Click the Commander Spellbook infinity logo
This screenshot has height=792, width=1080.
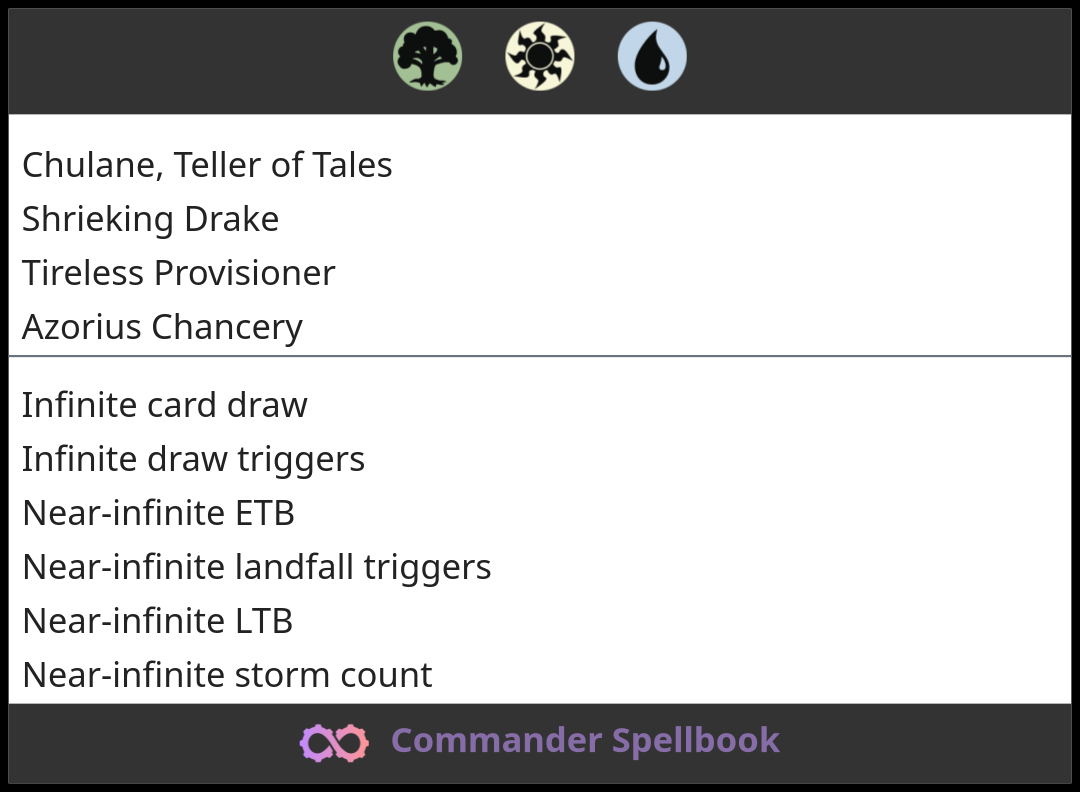334,742
